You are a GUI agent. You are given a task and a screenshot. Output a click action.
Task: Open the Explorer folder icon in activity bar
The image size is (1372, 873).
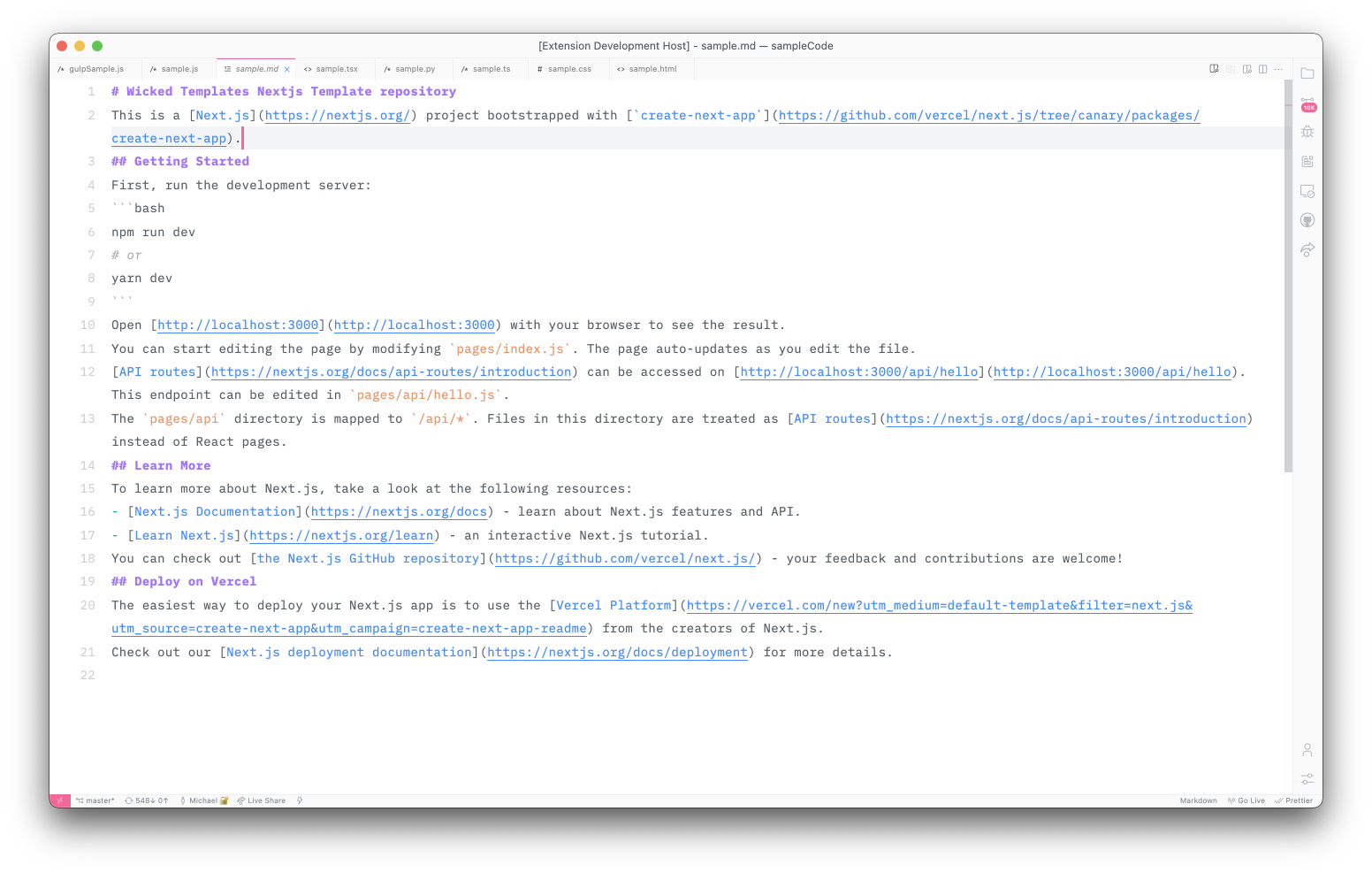(x=1307, y=73)
